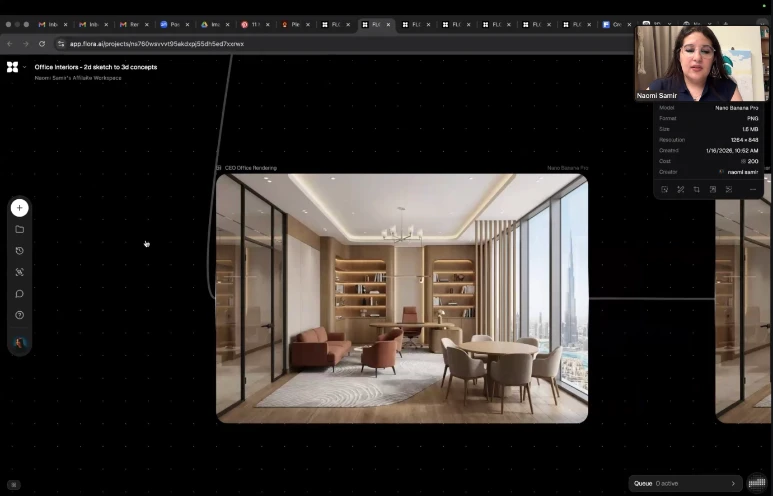Click the crop icon in image info panel
The width and height of the screenshot is (773, 496).
(696, 189)
